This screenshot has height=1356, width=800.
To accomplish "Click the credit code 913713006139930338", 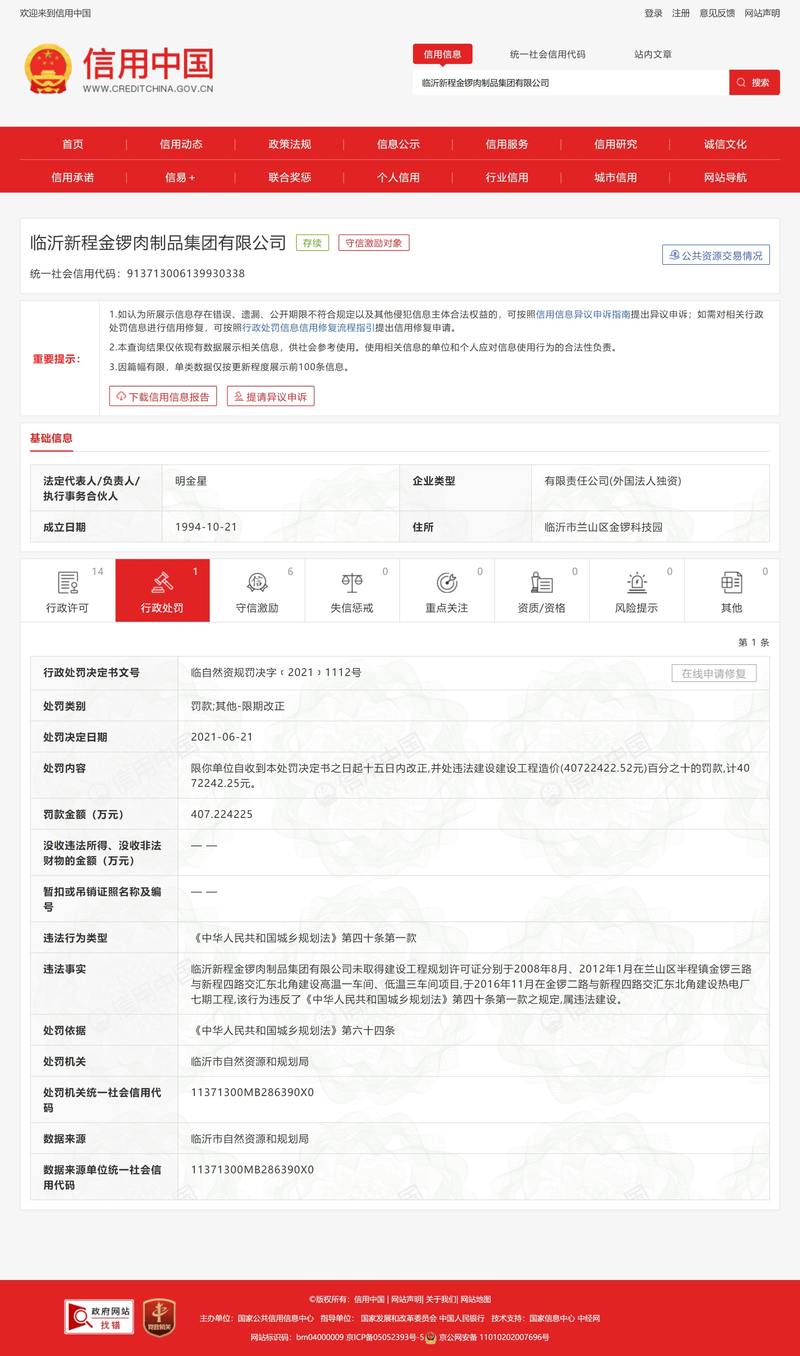I will tap(185, 273).
